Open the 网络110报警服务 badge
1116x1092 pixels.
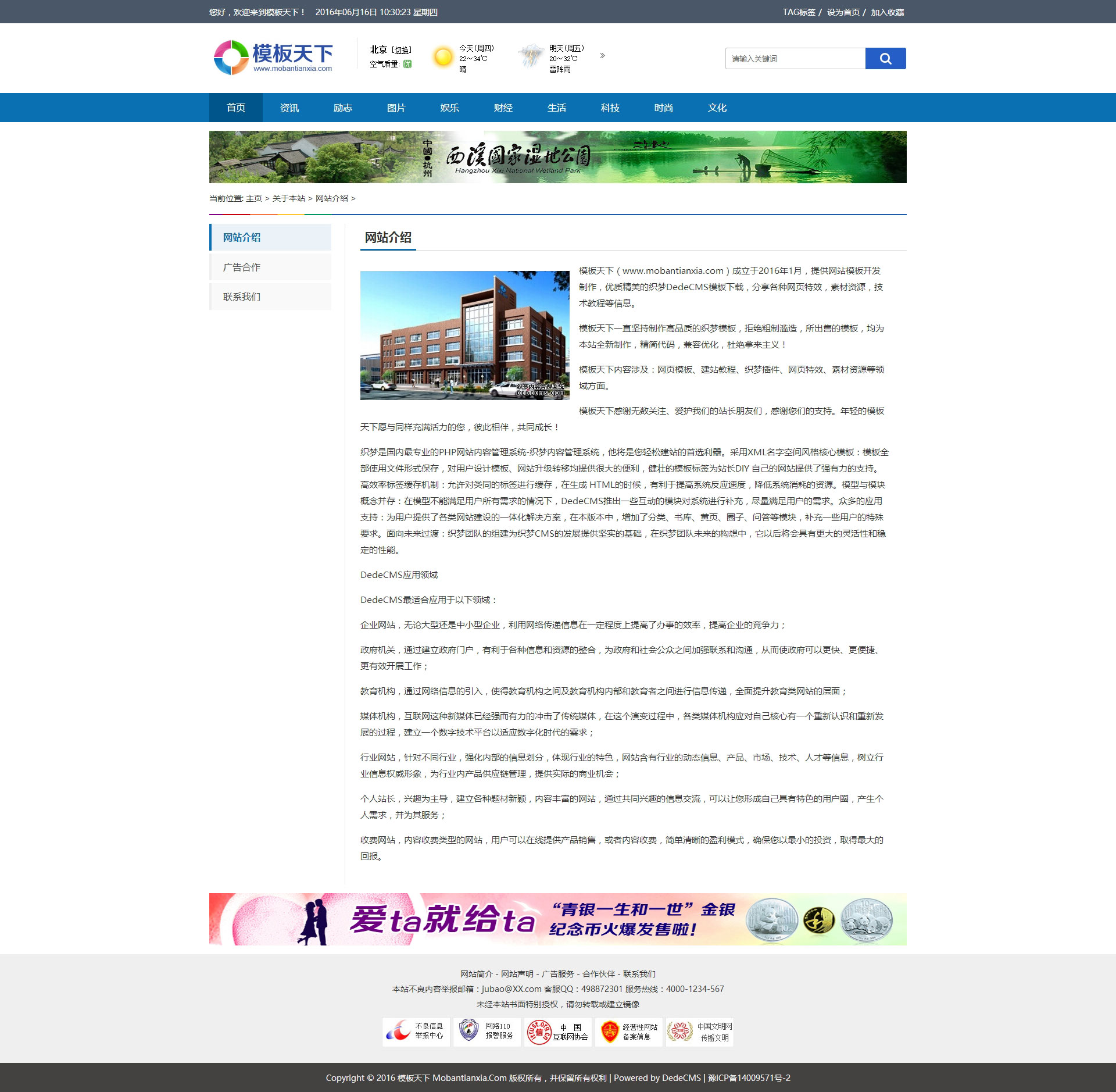[487, 1031]
